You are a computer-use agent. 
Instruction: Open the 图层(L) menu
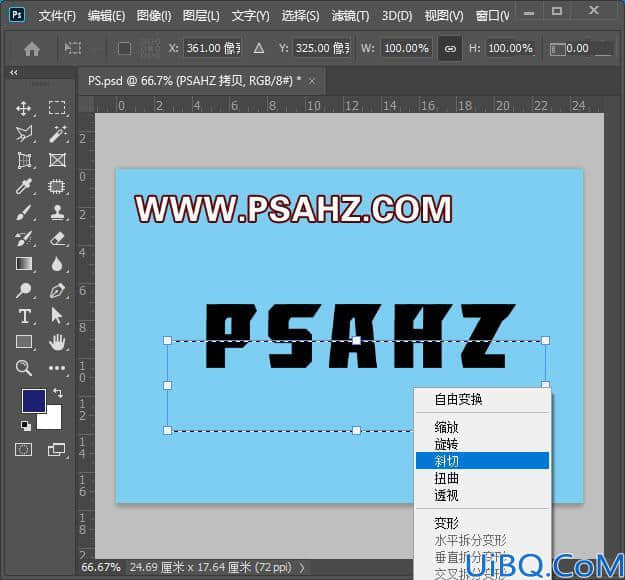click(x=201, y=16)
